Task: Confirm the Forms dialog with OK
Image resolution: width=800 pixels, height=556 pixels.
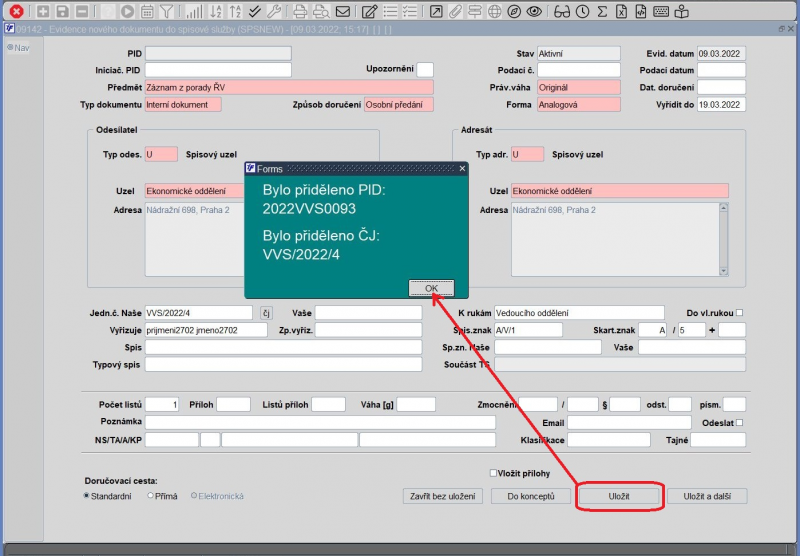Action: (x=431, y=288)
